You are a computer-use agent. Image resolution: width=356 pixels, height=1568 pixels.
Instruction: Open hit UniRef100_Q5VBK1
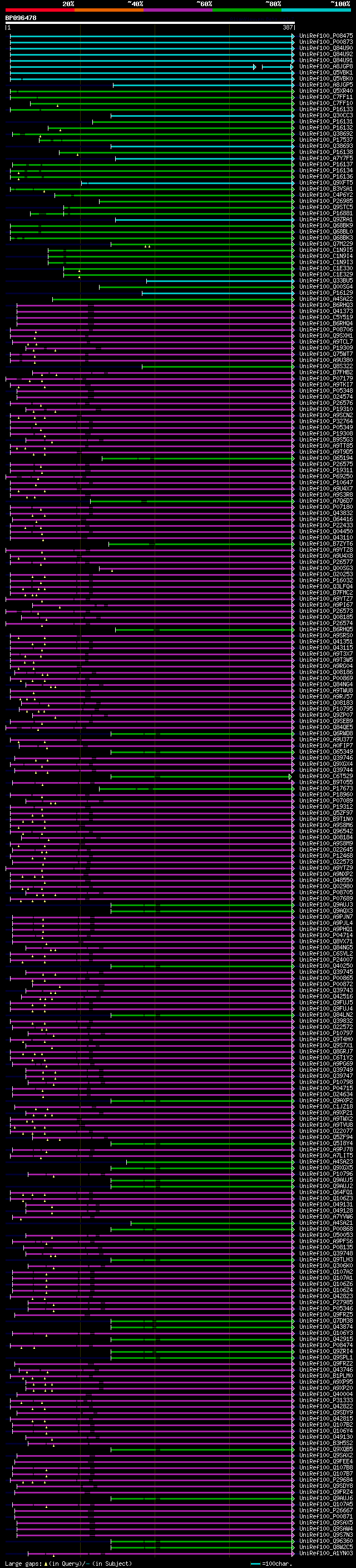[x=325, y=72]
